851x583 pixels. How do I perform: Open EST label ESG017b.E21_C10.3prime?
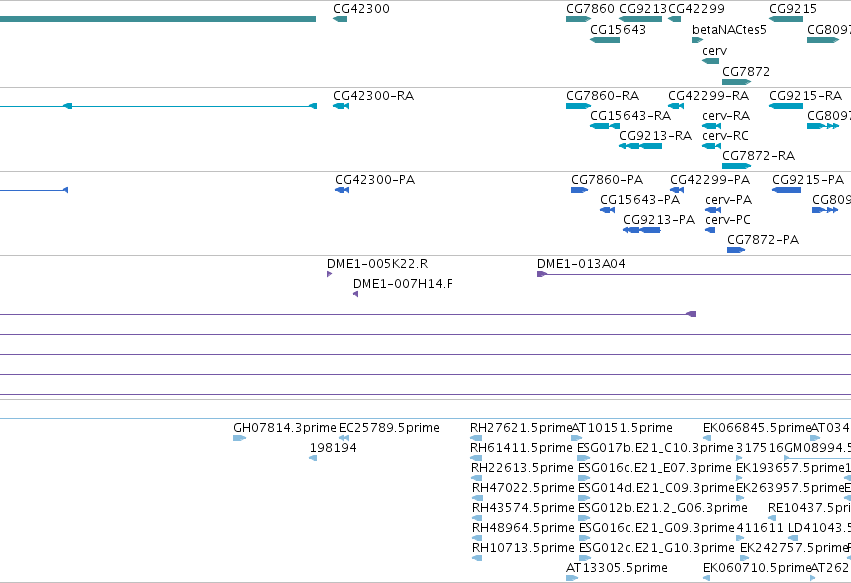point(655,448)
